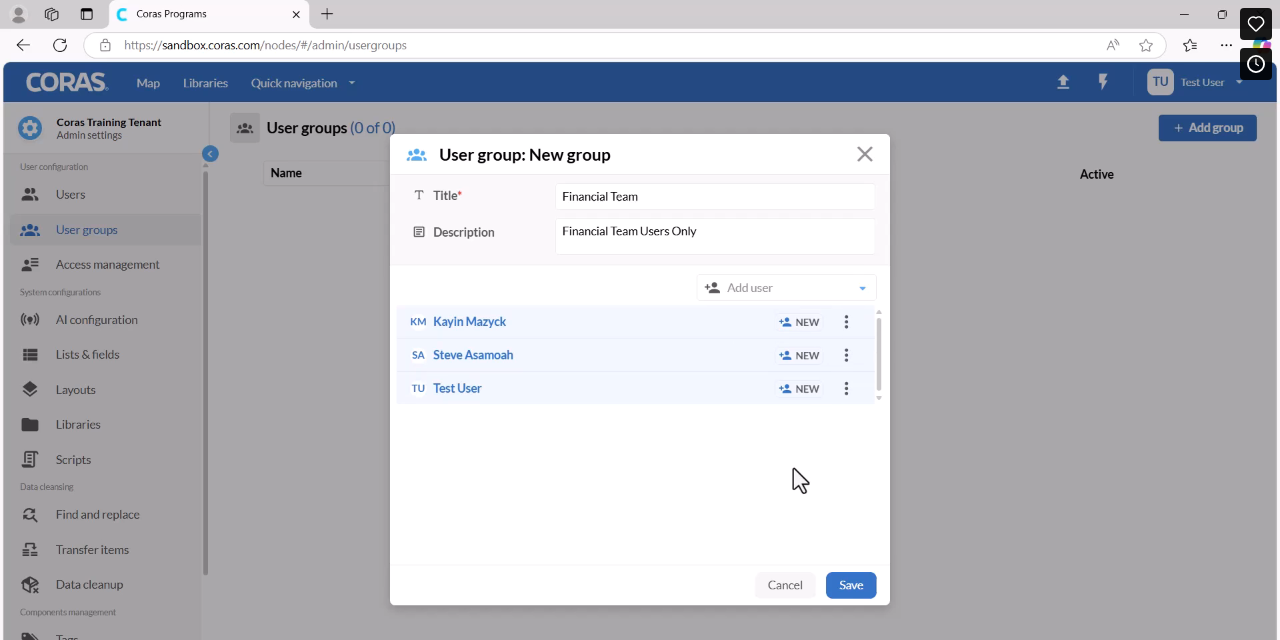Screen dimensions: 1280x640
Task: Select the Coras Programs browser tab
Action: point(207,14)
